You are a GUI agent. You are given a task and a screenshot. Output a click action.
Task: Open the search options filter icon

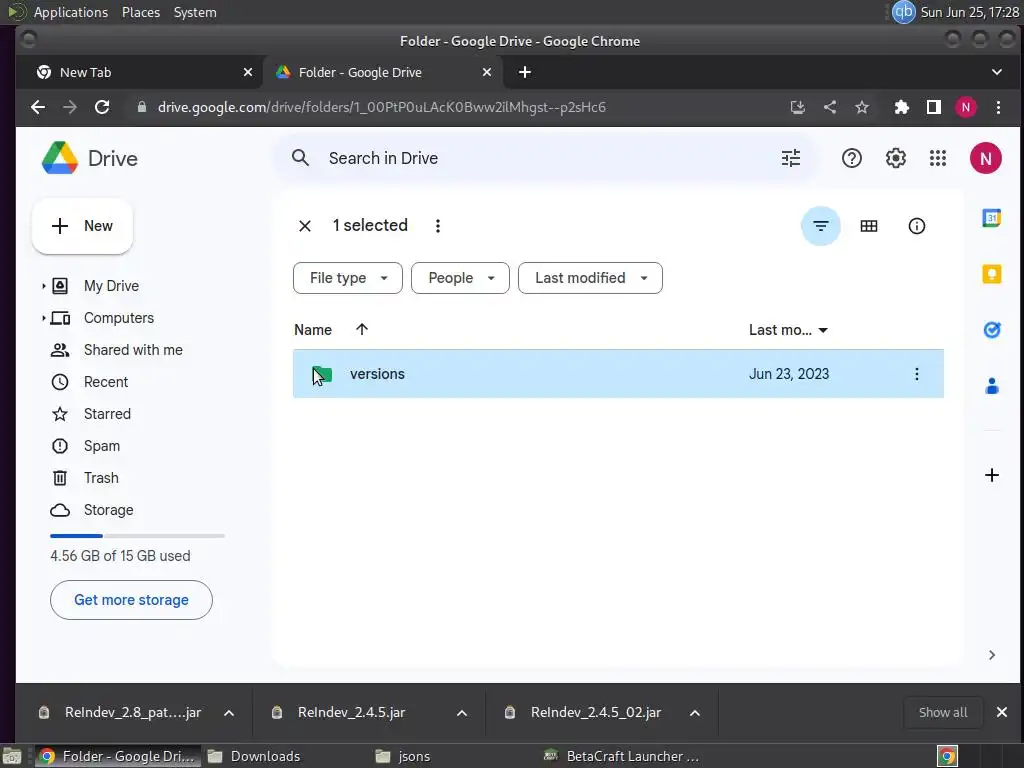(790, 158)
